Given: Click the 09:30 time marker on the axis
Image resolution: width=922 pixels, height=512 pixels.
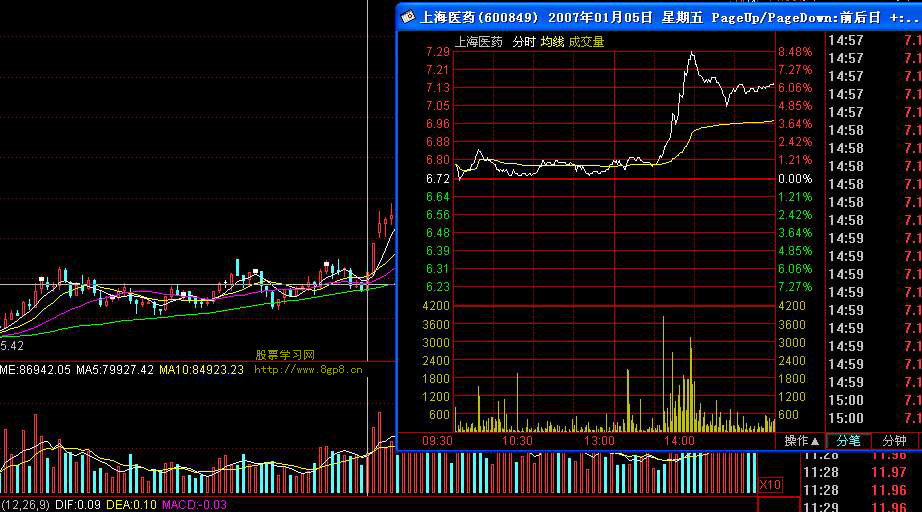Looking at the screenshot, I should 437,441.
